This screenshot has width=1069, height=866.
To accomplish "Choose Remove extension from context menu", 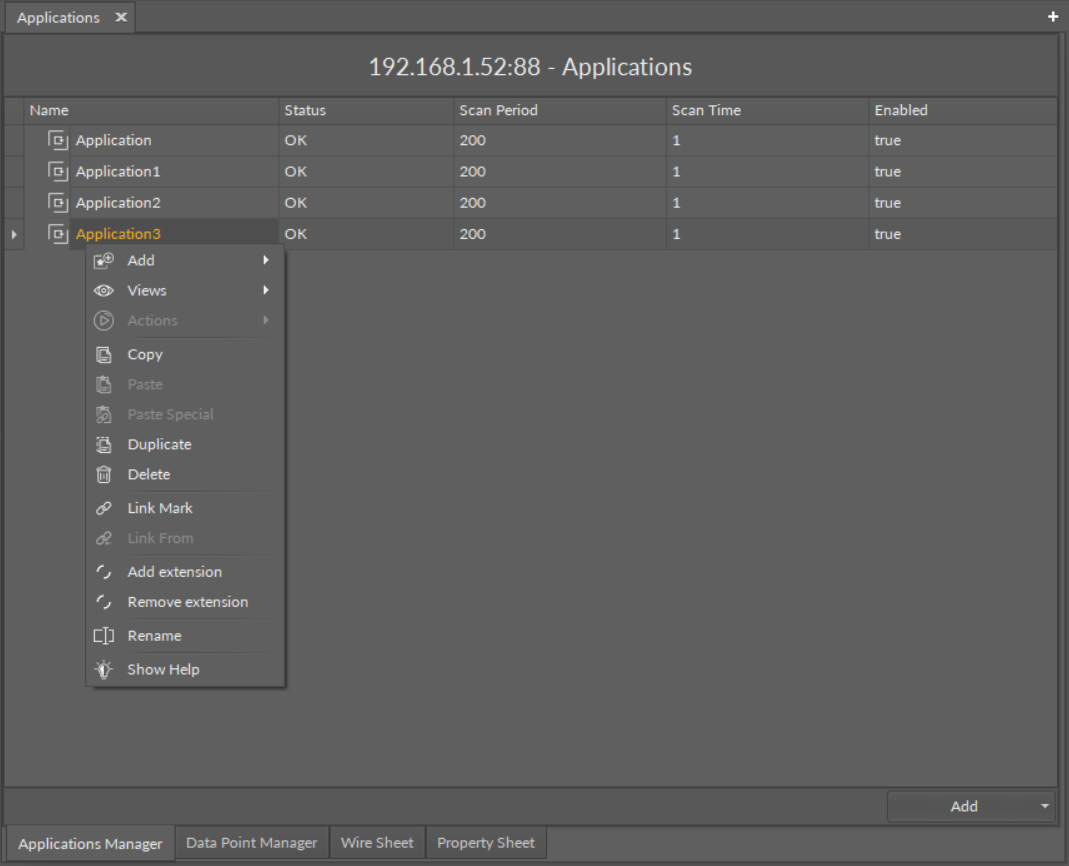I will (187, 602).
